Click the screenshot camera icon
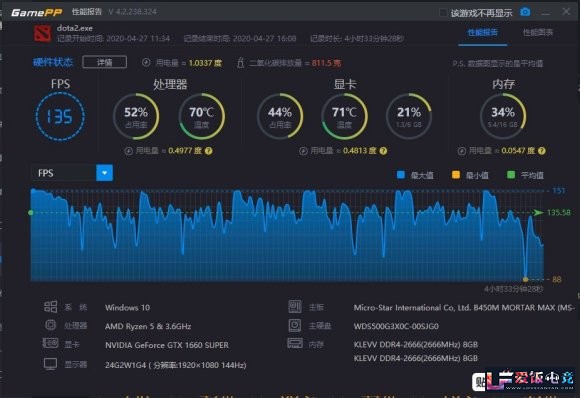Screen dimensions: 580x398 click(x=525, y=12)
